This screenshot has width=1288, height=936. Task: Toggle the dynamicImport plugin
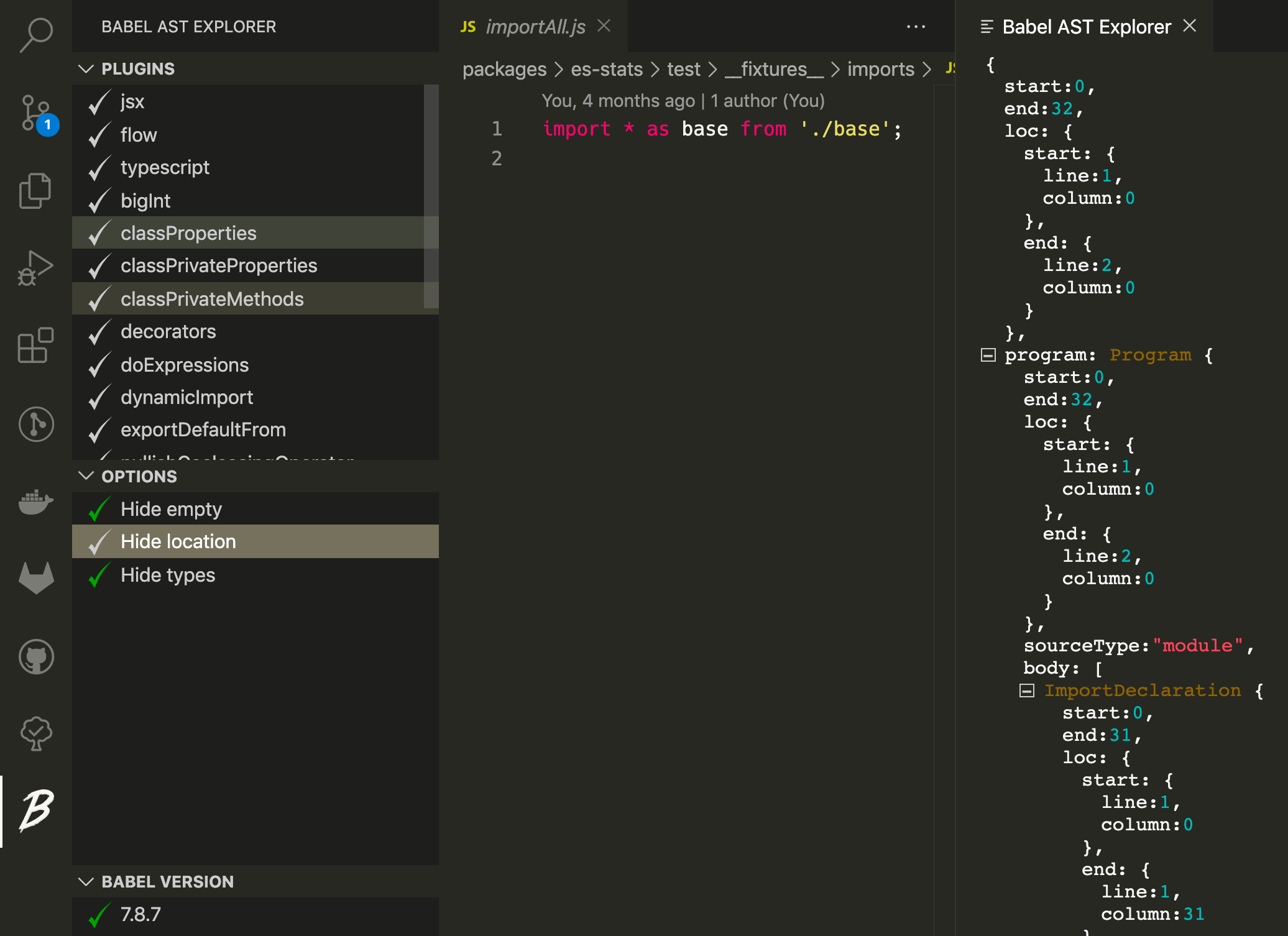(x=255, y=397)
